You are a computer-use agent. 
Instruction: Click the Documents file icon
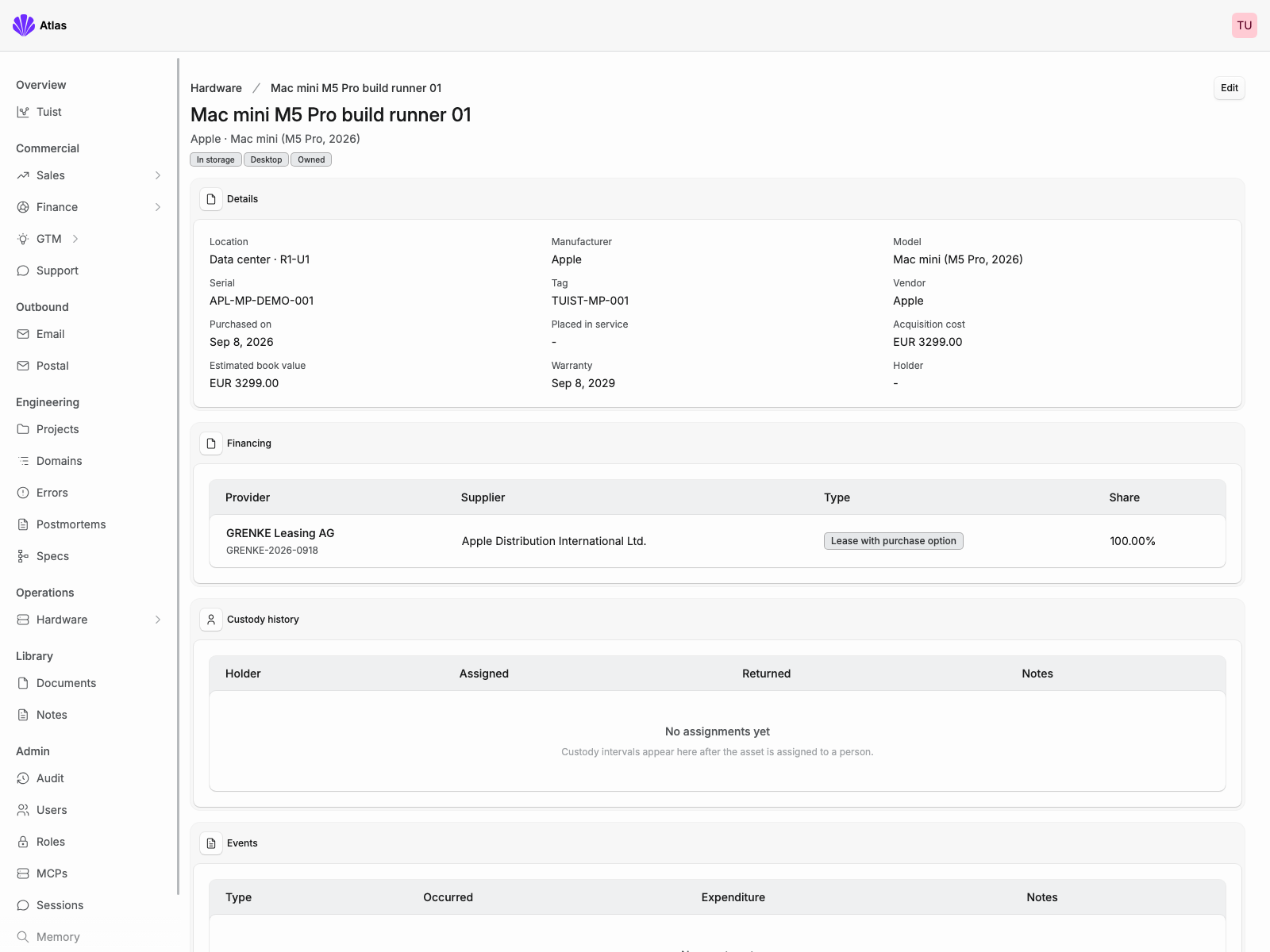click(23, 683)
